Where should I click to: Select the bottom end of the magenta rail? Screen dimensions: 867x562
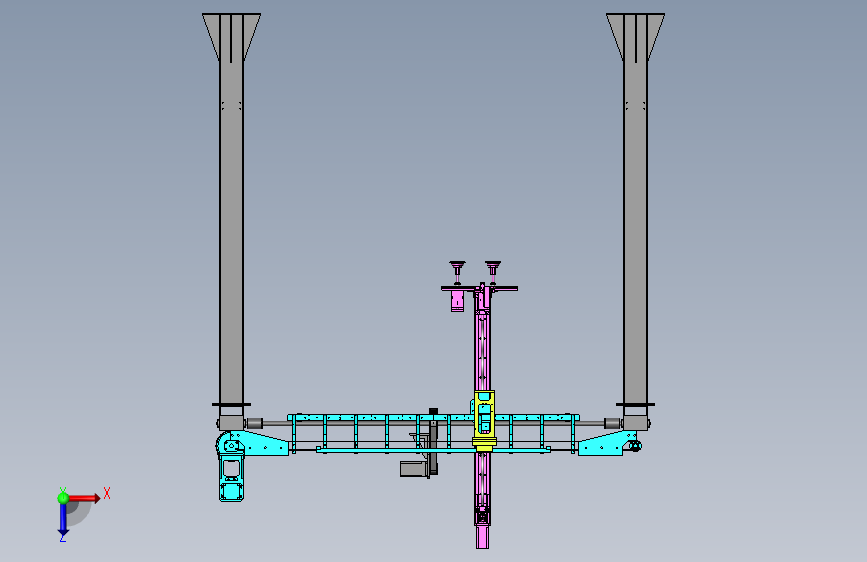coord(482,537)
